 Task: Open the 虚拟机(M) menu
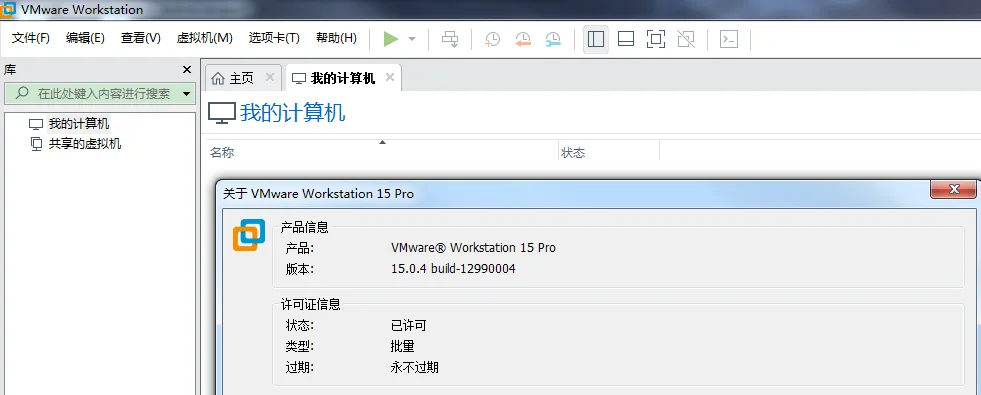point(205,38)
